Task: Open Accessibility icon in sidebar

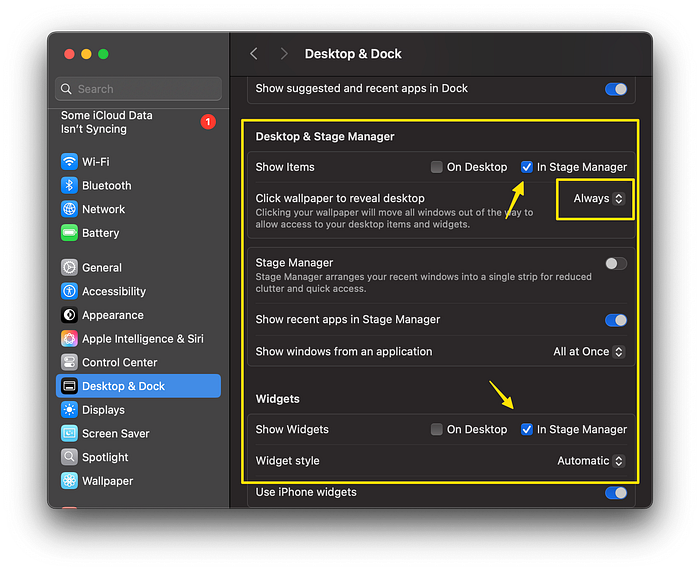Action: click(x=69, y=291)
